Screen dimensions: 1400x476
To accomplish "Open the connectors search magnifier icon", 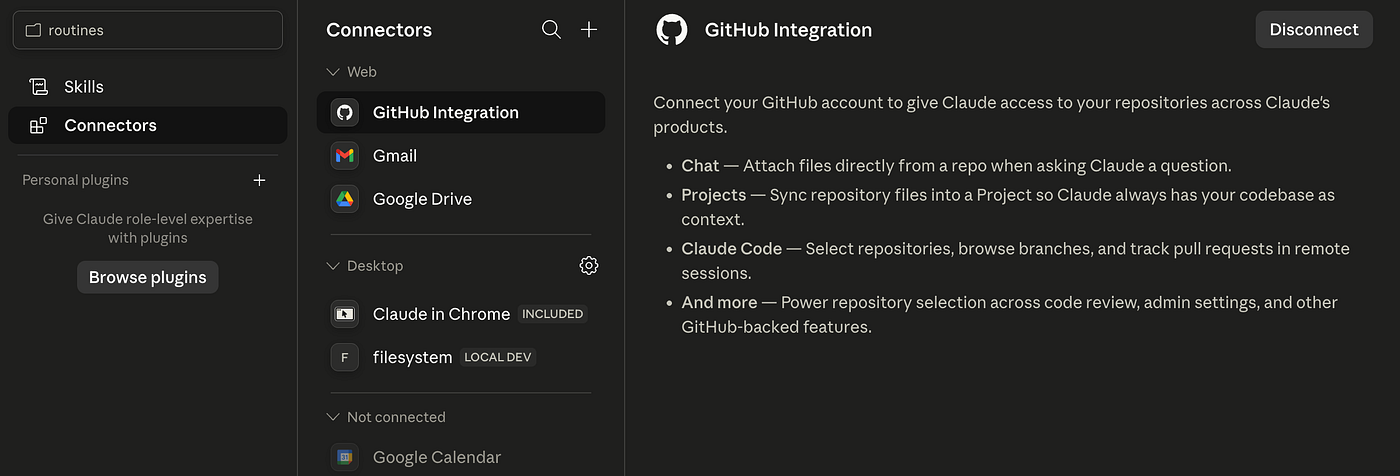I will [551, 30].
